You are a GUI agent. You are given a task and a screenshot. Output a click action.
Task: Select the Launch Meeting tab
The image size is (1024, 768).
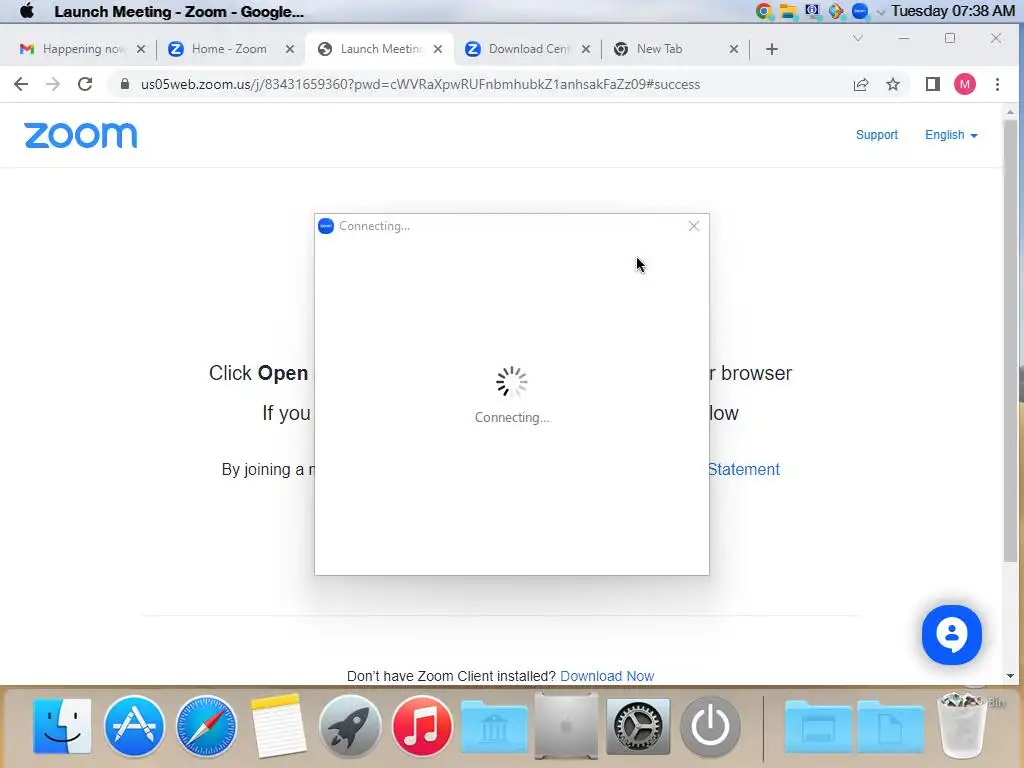click(380, 49)
